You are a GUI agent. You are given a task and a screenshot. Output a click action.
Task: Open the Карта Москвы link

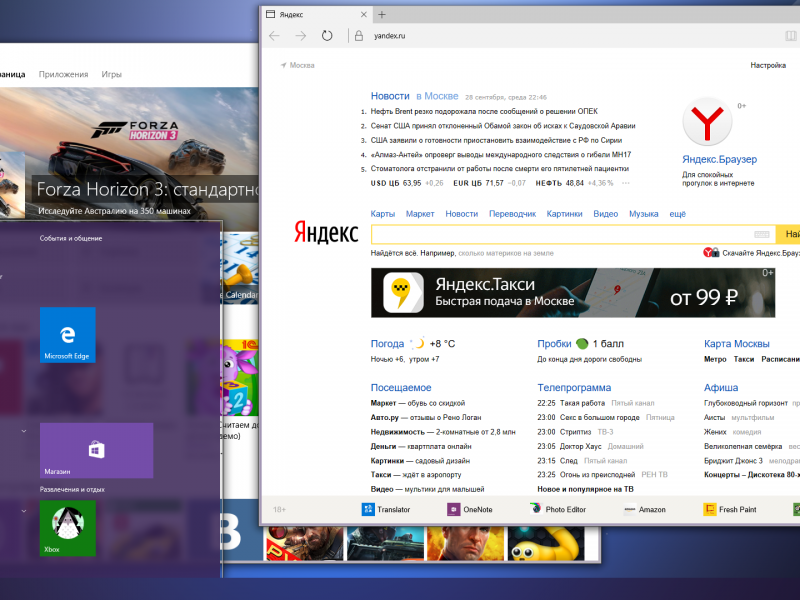tap(737, 343)
